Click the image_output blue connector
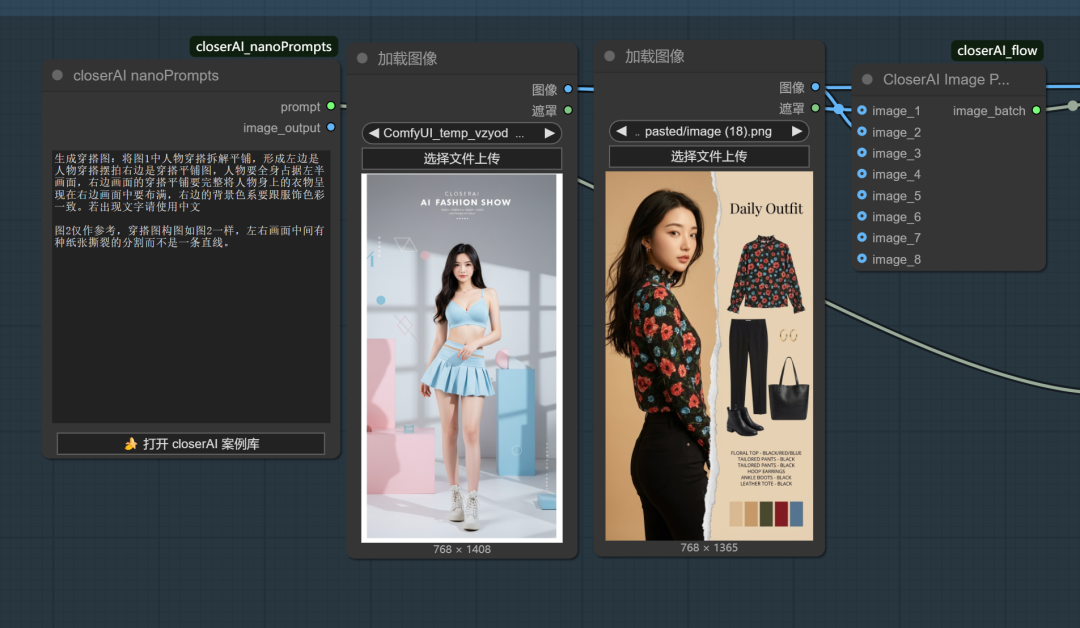Viewport: 1080px width, 628px height. click(331, 128)
